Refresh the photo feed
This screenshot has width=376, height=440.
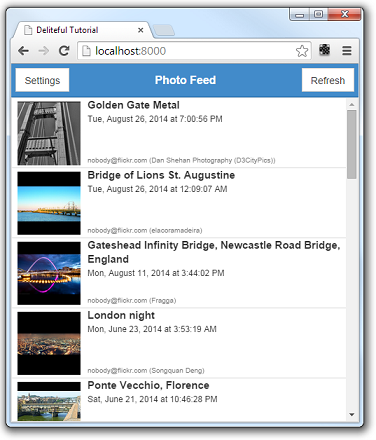(x=328, y=80)
